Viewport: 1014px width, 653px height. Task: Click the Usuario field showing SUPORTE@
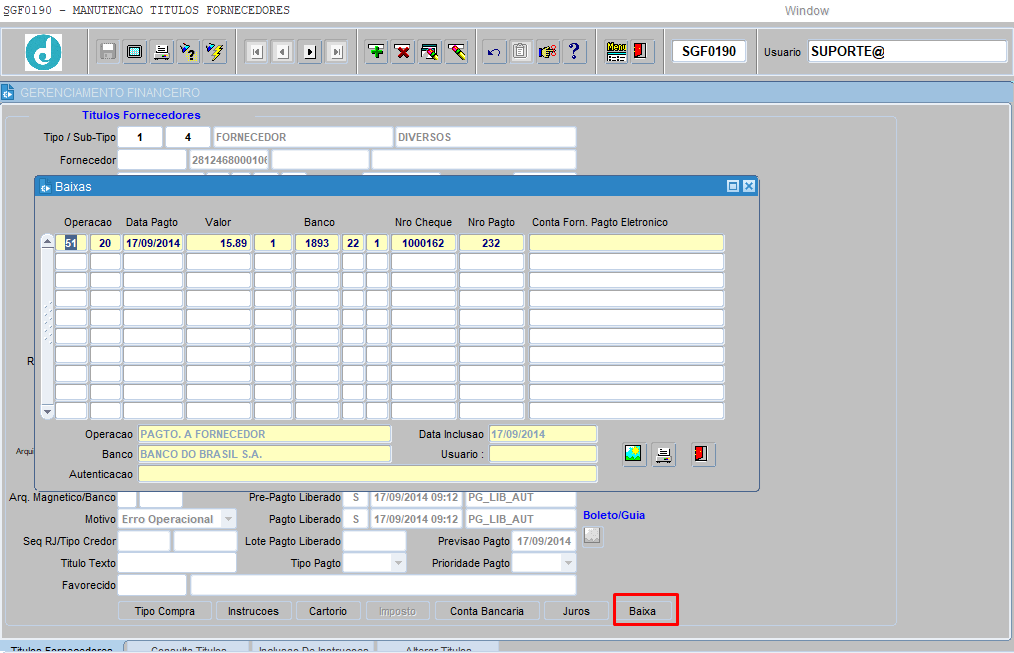click(907, 52)
